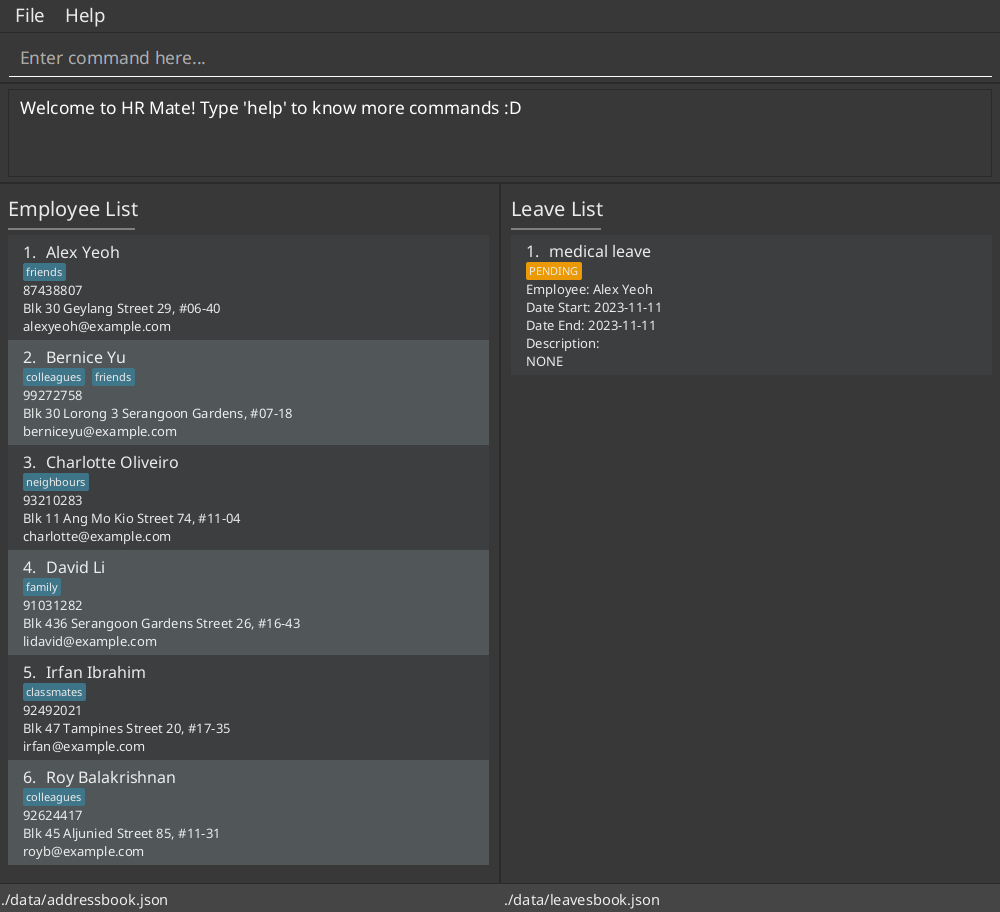Viewport: 1000px width, 912px height.
Task: Click the classmates tag
Action: [x=54, y=693]
